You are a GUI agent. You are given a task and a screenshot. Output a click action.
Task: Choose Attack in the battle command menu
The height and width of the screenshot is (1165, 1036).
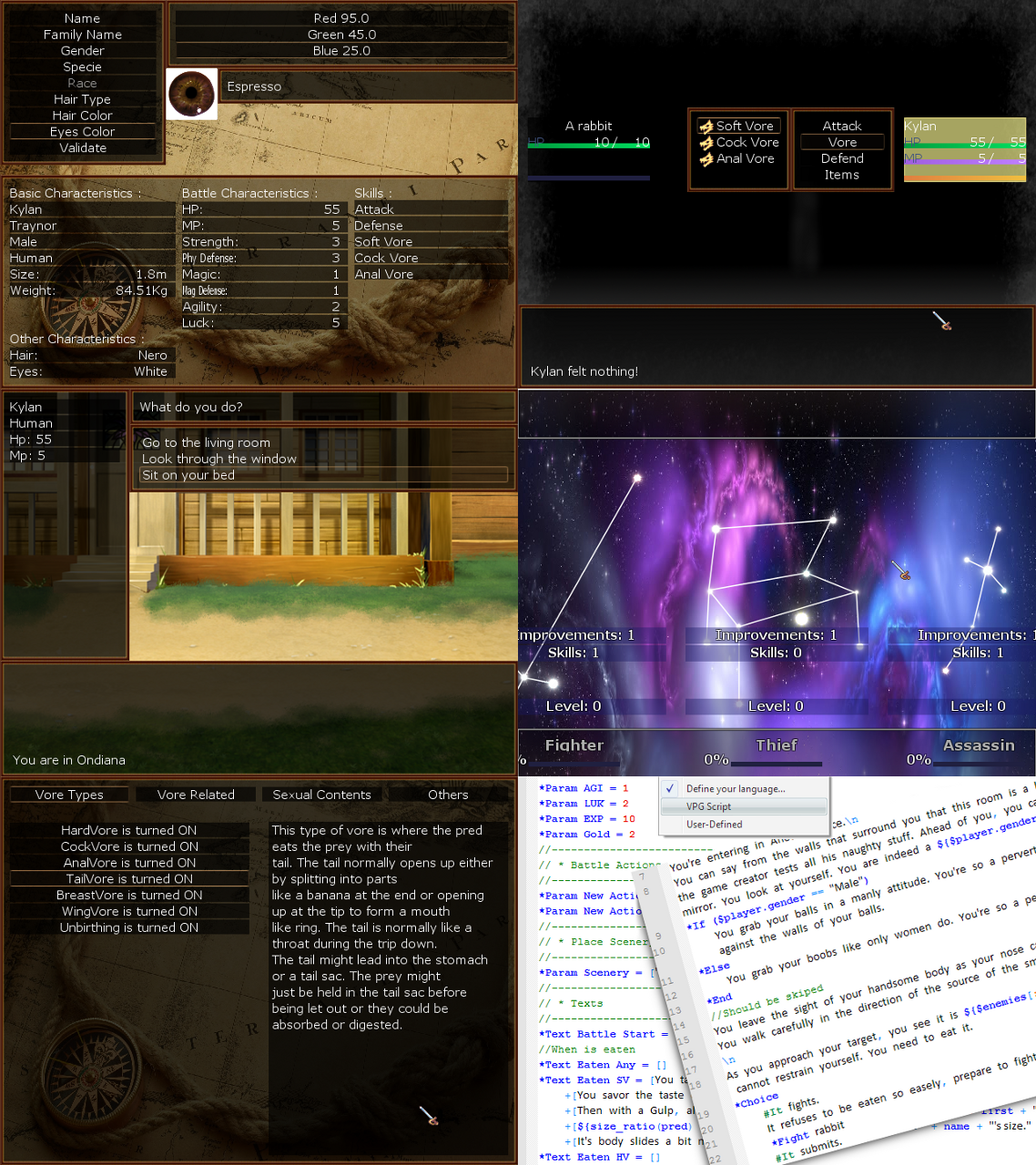[842, 127]
